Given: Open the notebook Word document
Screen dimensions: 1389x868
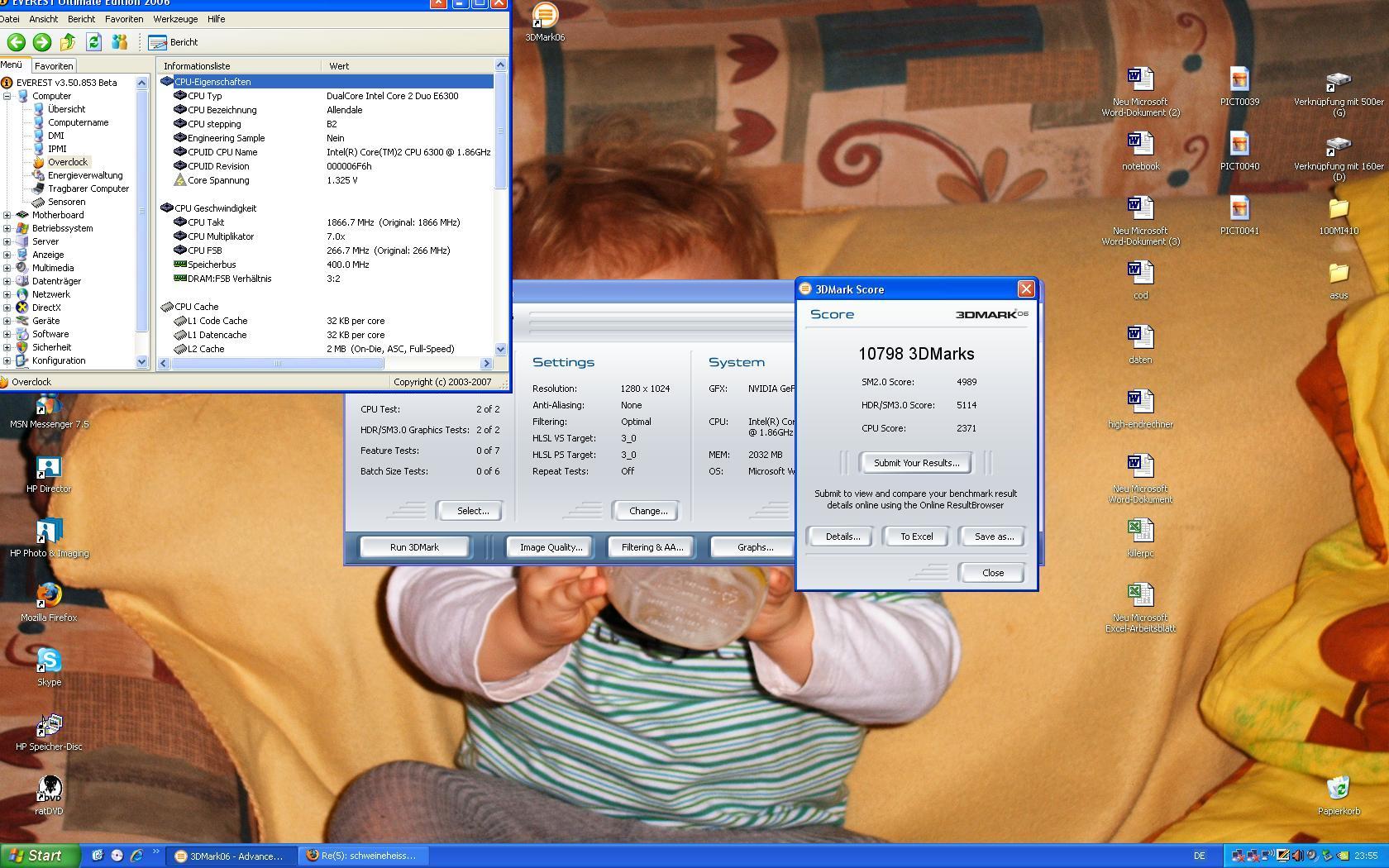Looking at the screenshot, I should [1140, 150].
